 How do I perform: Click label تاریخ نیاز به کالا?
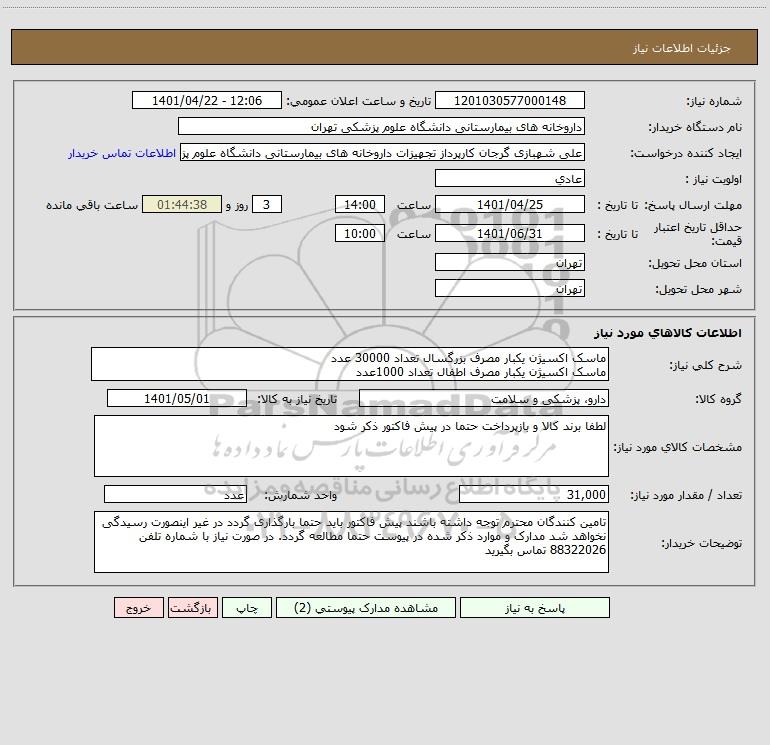coord(297,399)
